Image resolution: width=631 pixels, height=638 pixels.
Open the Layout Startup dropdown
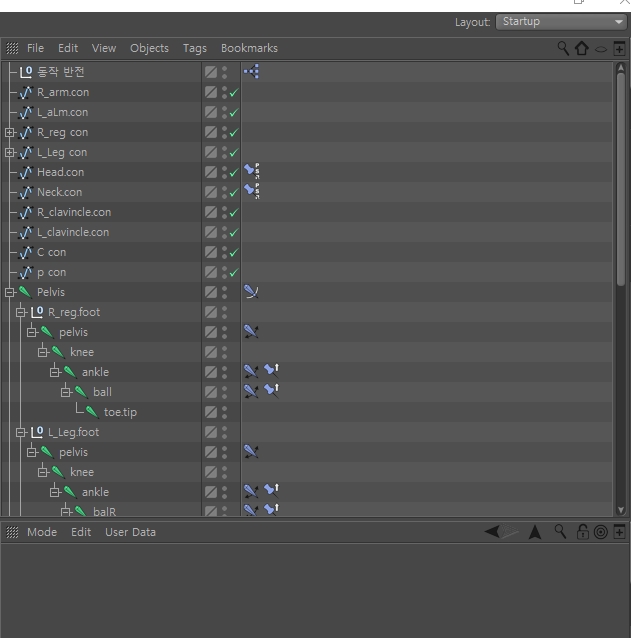[561, 22]
